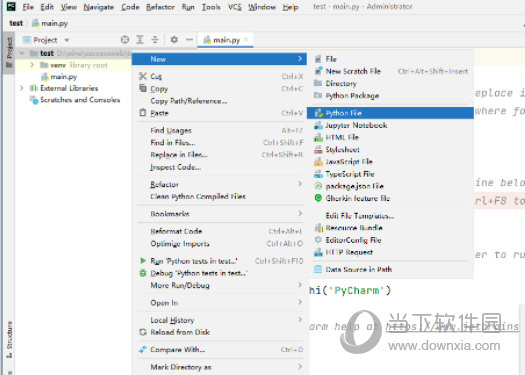
Task: Click the HTTP Request icon
Action: 318,252
